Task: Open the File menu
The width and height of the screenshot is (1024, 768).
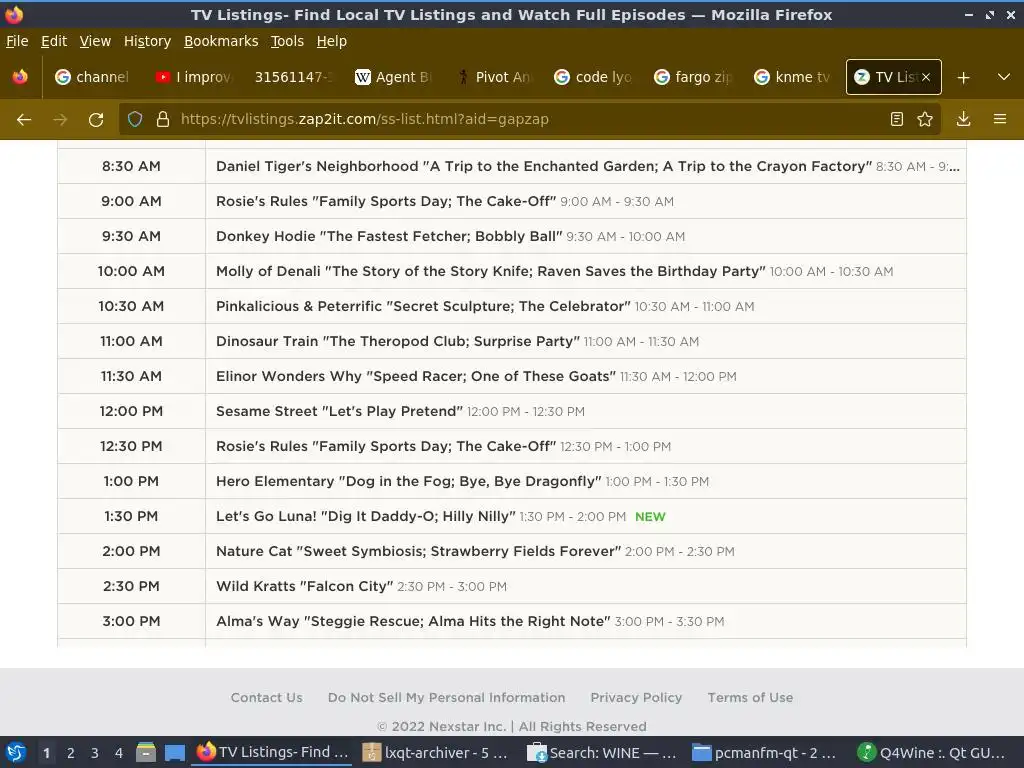Action: click(x=17, y=41)
